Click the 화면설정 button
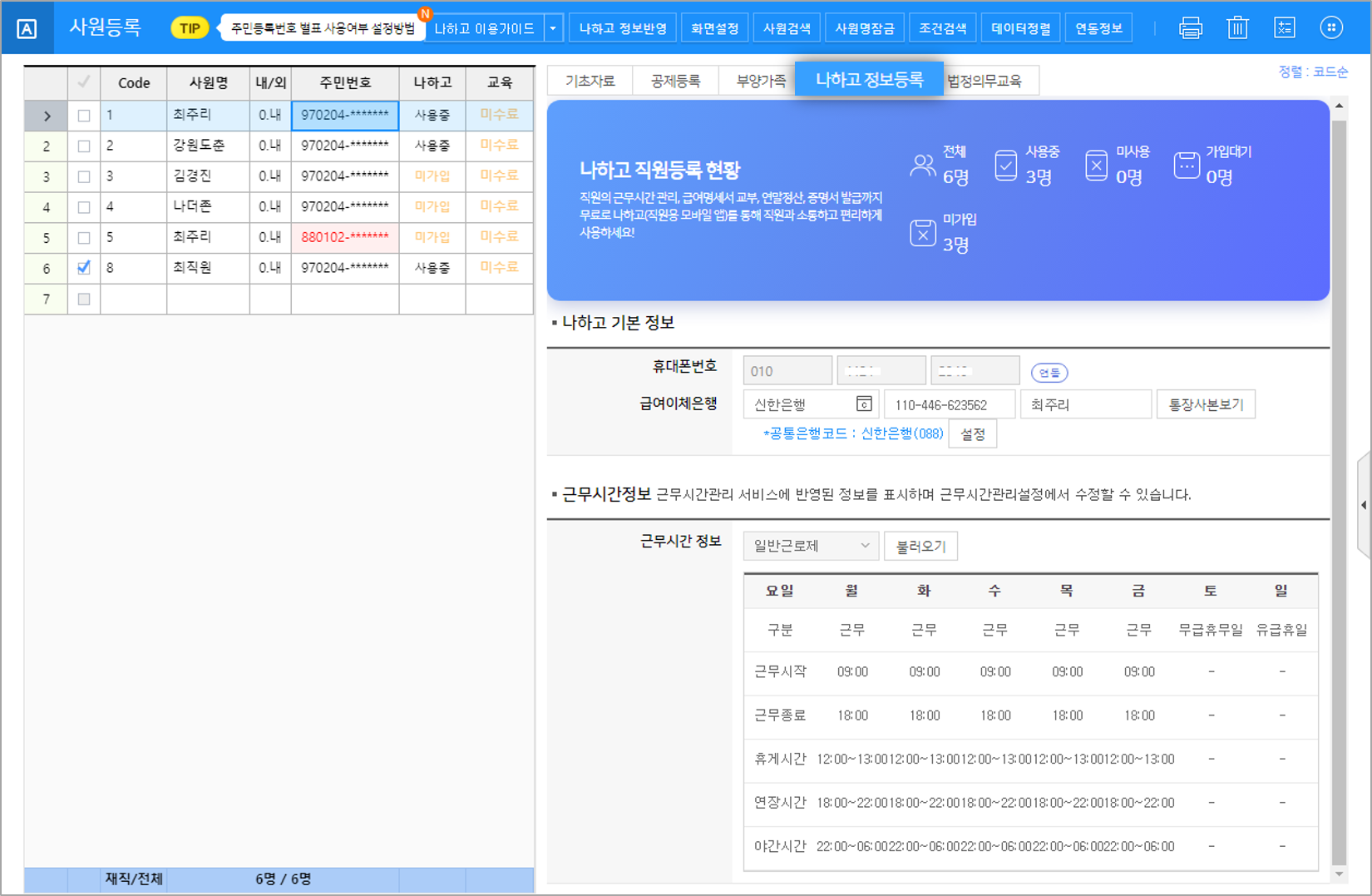Screen dimensions: 1372x896 click(715, 28)
